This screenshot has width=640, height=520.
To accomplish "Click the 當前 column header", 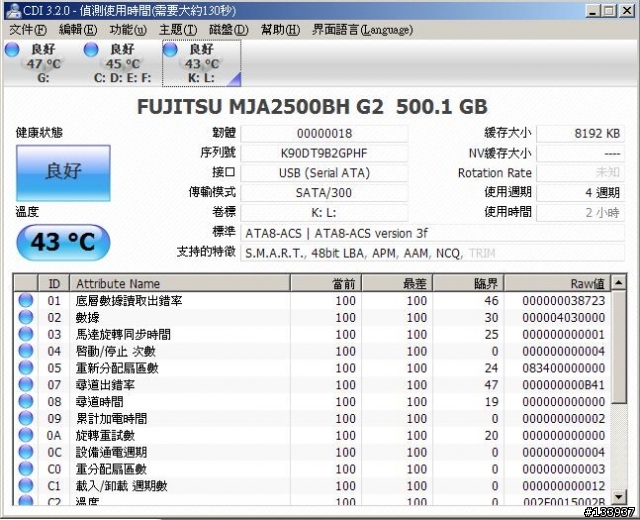I will click(326, 283).
